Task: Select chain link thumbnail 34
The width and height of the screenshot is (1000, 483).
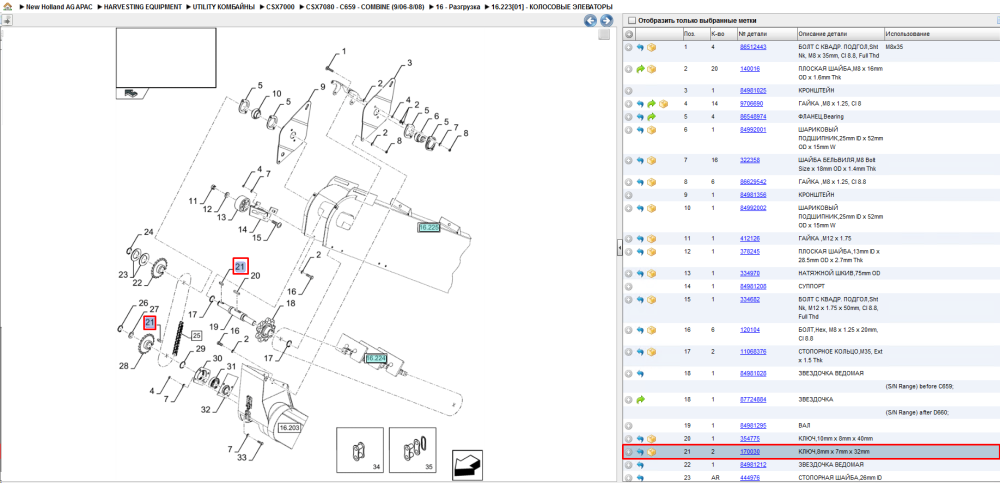Action: click(360, 450)
